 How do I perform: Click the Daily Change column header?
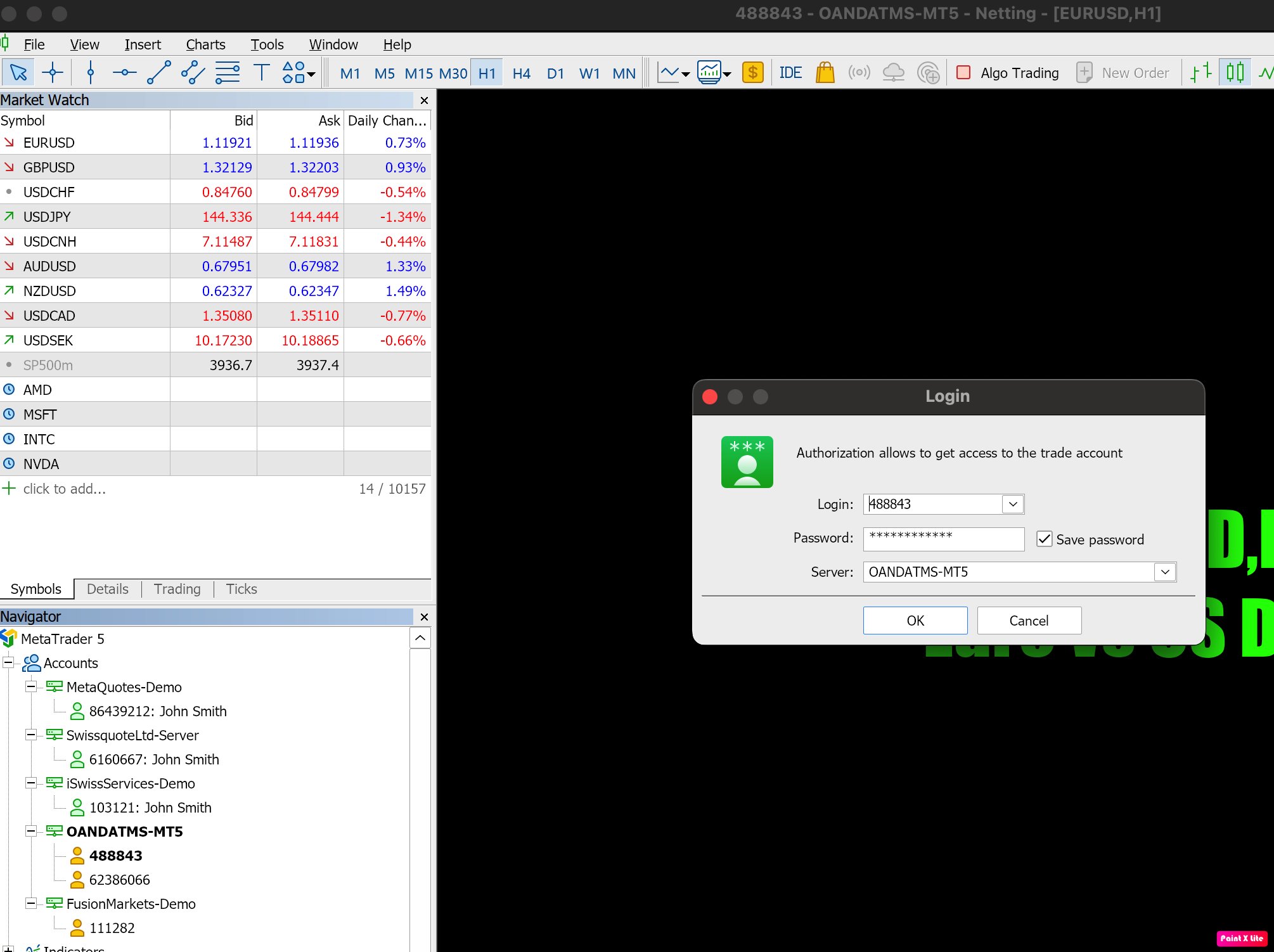coord(387,120)
